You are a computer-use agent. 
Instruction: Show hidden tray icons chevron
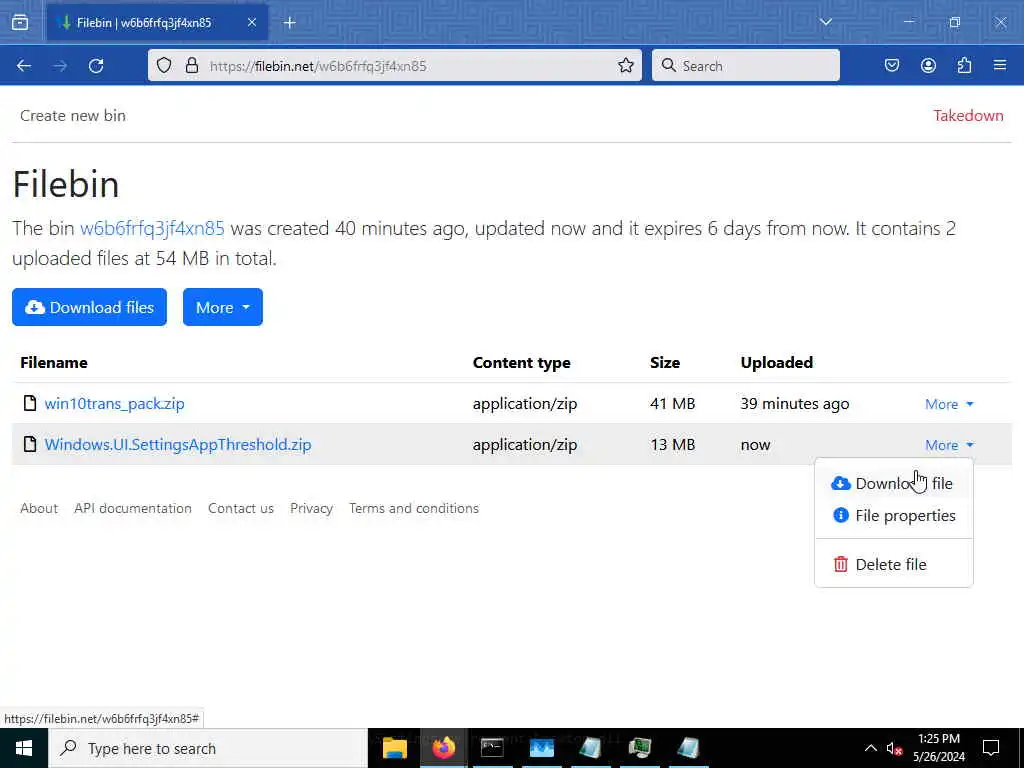870,748
